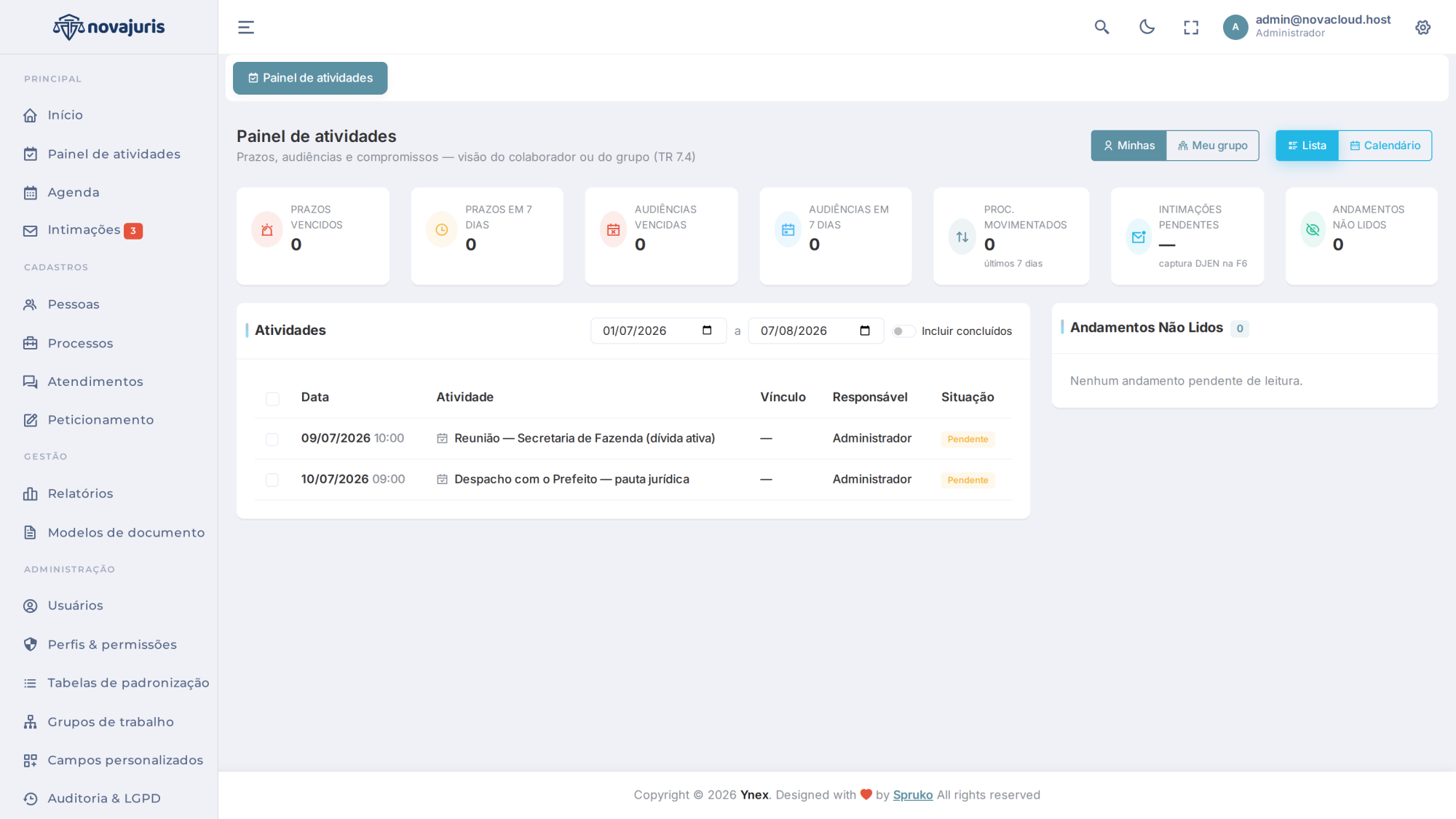
Task: Click the Andamentos não lidos eye icon
Action: point(1313,230)
